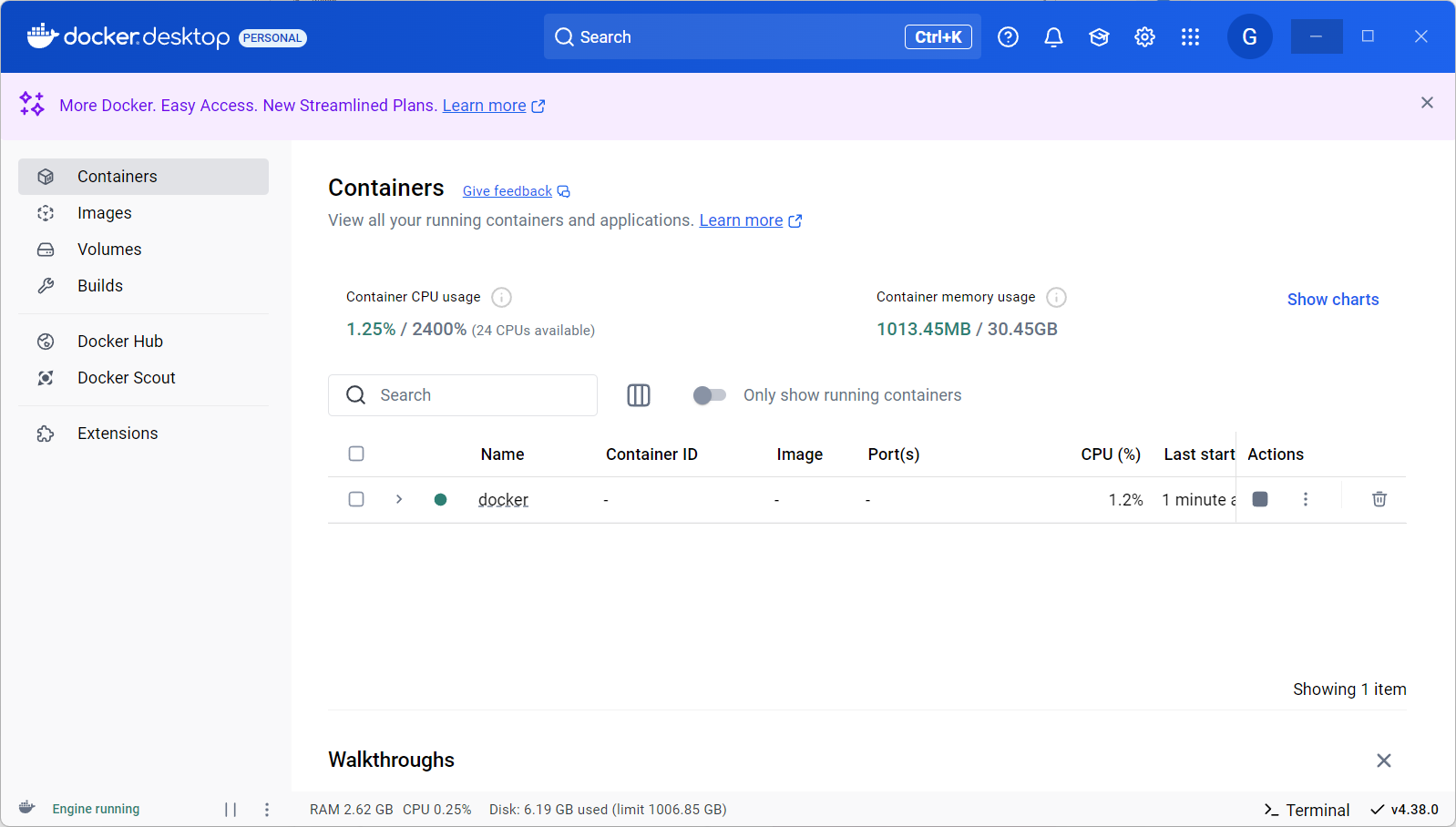Click Image column header
Image resolution: width=1456 pixels, height=827 pixels.
click(799, 454)
